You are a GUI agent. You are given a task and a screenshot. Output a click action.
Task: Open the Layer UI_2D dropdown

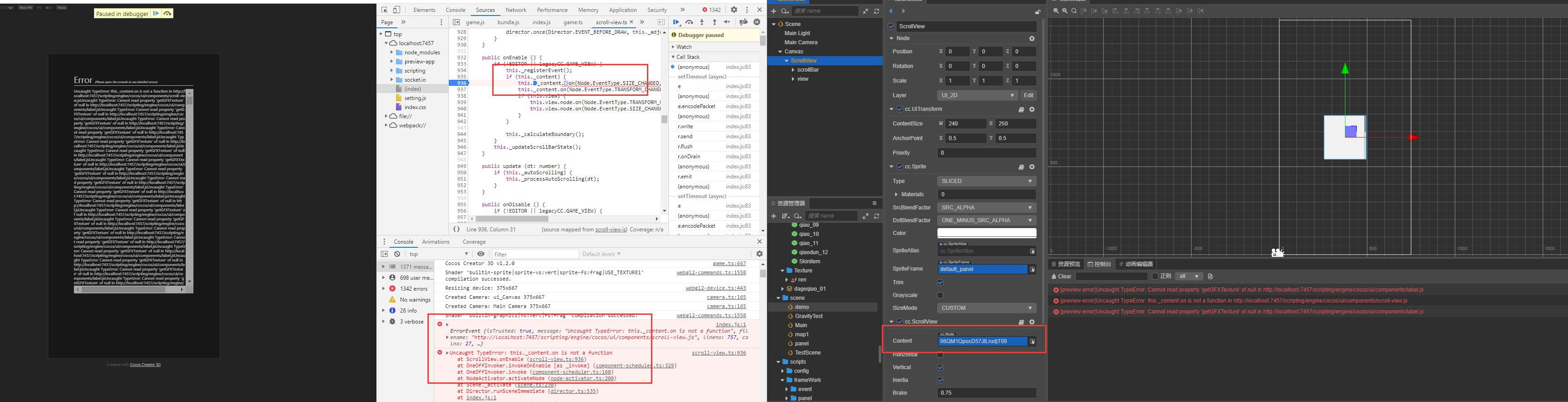(978, 96)
